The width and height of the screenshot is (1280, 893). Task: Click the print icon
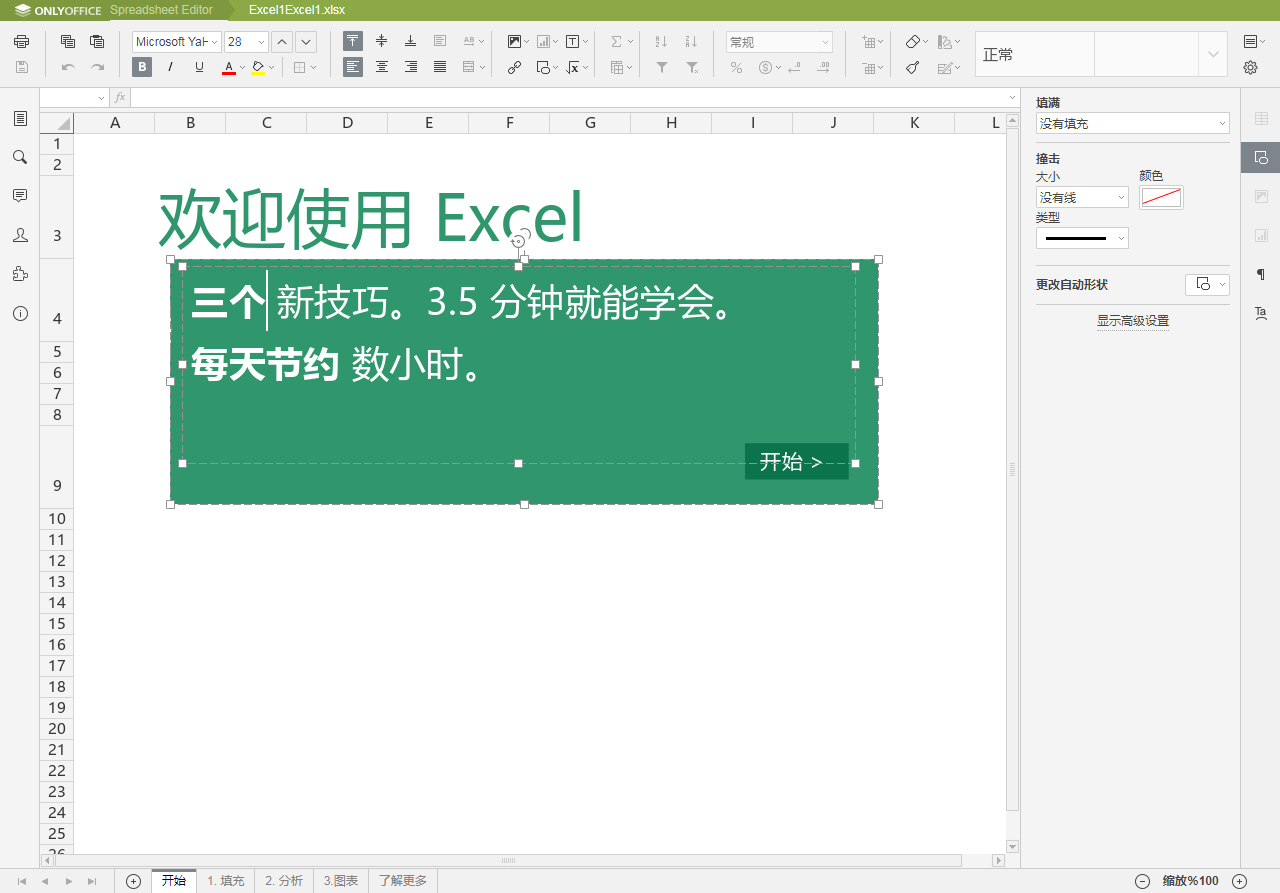pyautogui.click(x=22, y=42)
